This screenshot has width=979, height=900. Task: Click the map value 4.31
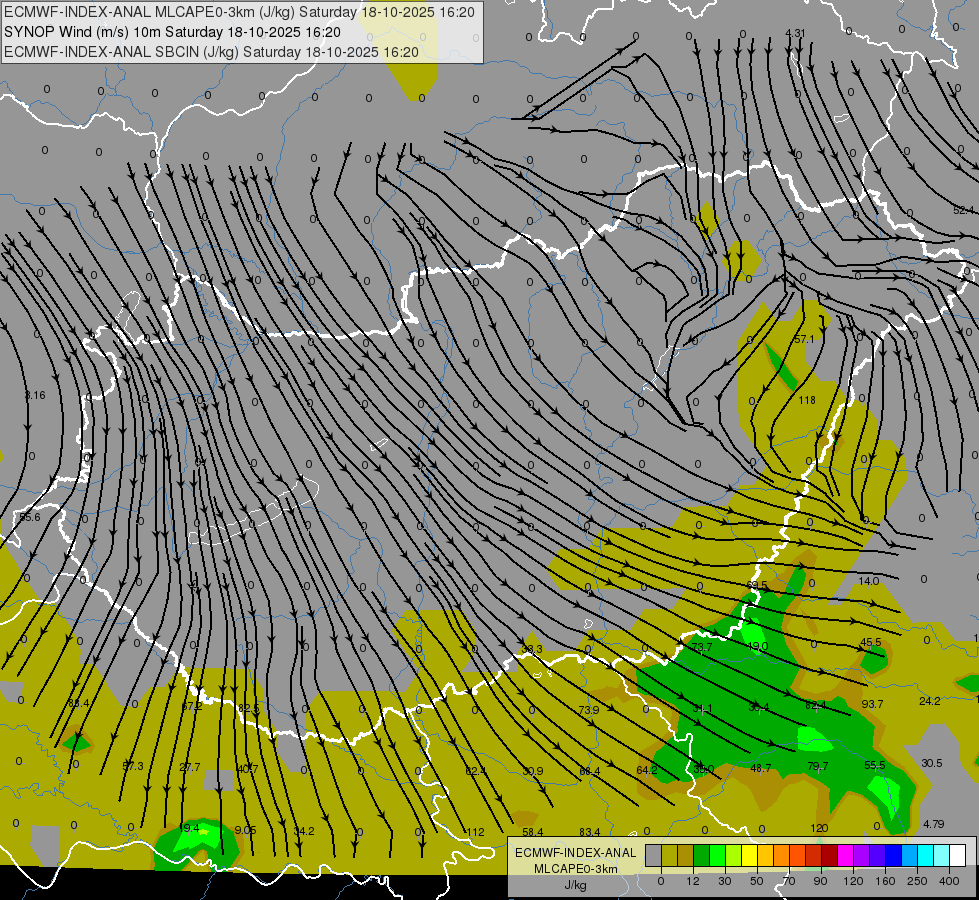795,33
